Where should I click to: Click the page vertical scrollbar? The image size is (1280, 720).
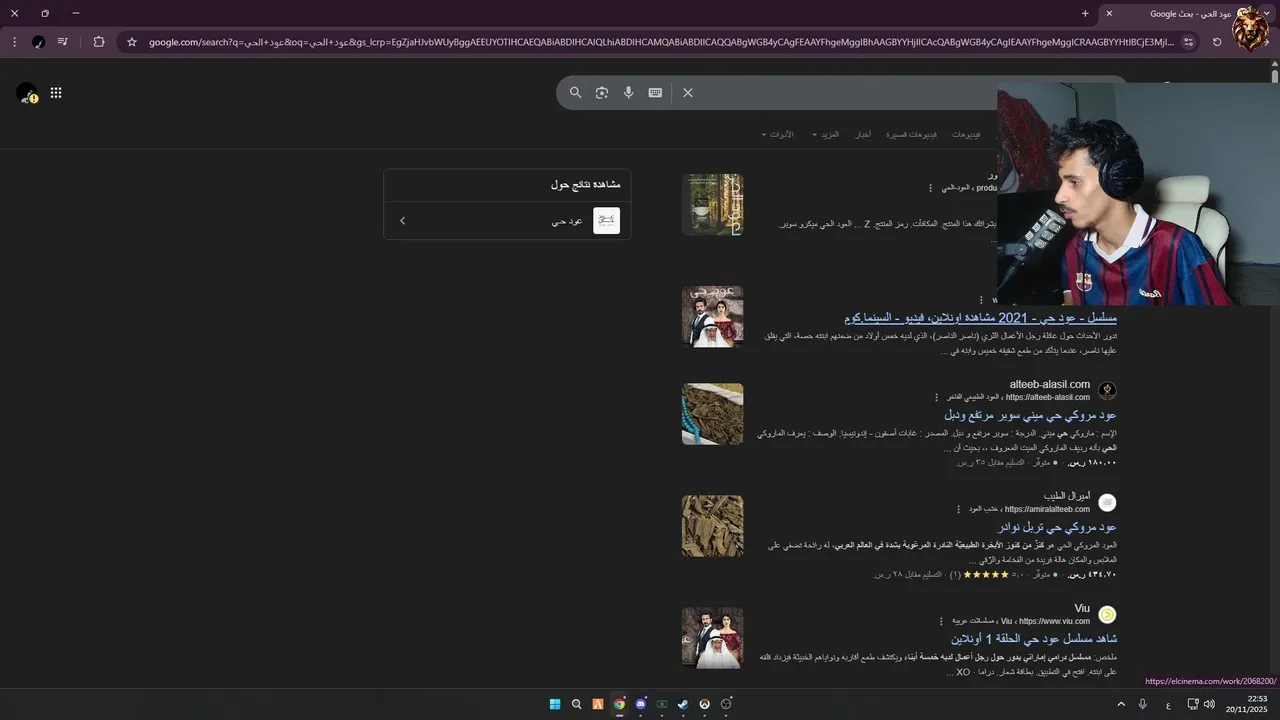1275,78
